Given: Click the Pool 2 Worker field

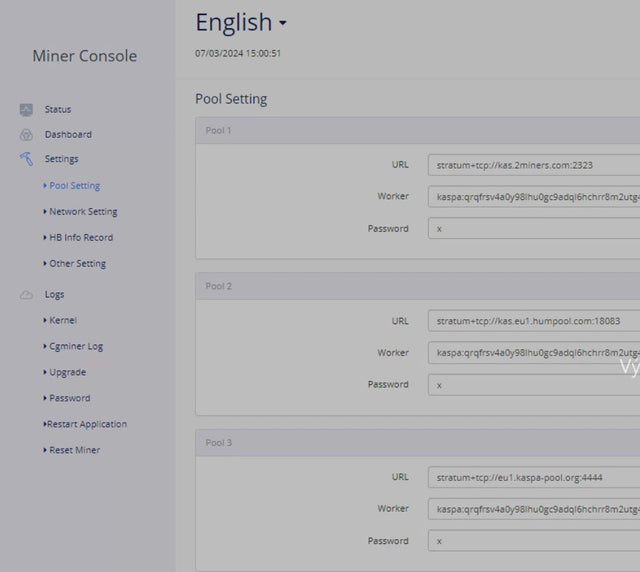Looking at the screenshot, I should [534, 353].
